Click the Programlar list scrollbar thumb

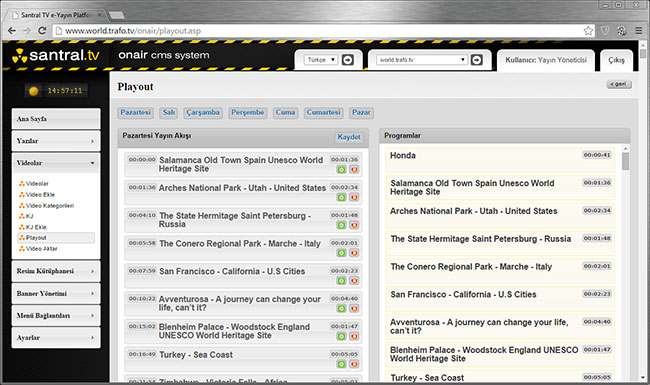pyautogui.click(x=626, y=161)
